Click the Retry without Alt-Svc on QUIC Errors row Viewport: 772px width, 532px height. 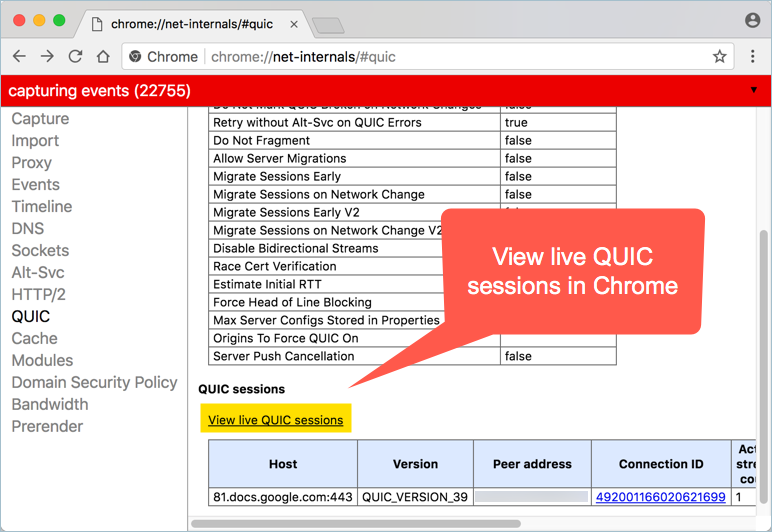pos(413,123)
